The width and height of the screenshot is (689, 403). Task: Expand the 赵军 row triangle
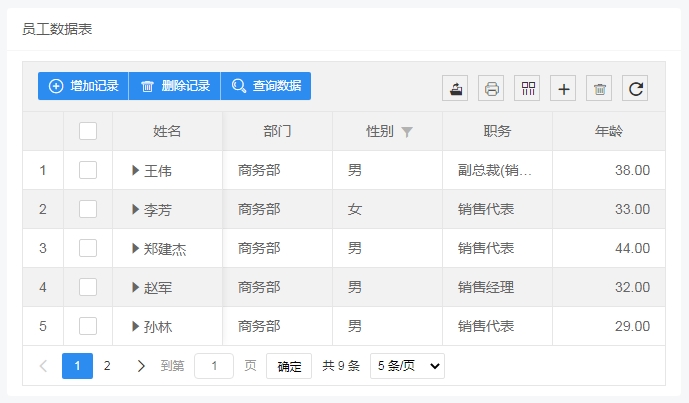click(135, 287)
